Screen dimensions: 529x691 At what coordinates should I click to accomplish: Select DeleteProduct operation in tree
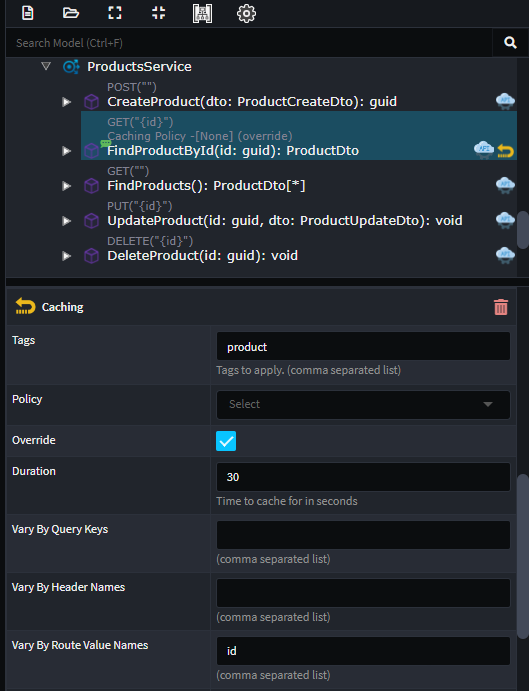(x=203, y=256)
